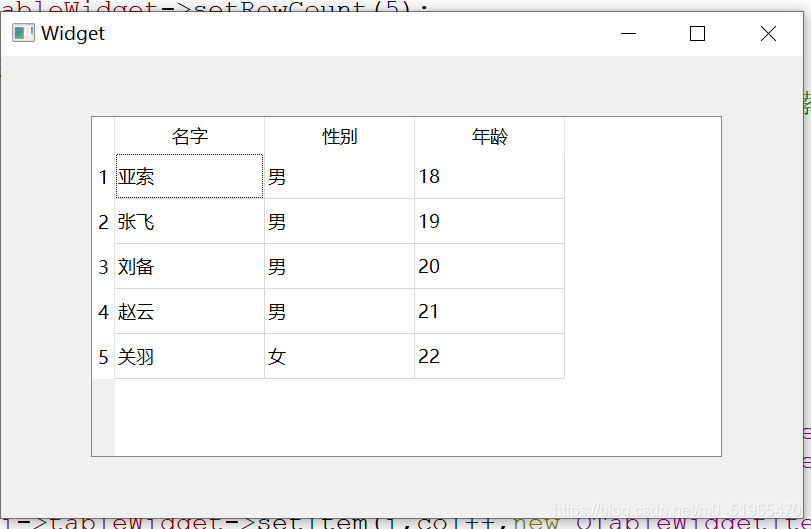Click the 男 cell in 刘备's row
Image resolution: width=811 pixels, height=529 pixels.
tap(339, 266)
